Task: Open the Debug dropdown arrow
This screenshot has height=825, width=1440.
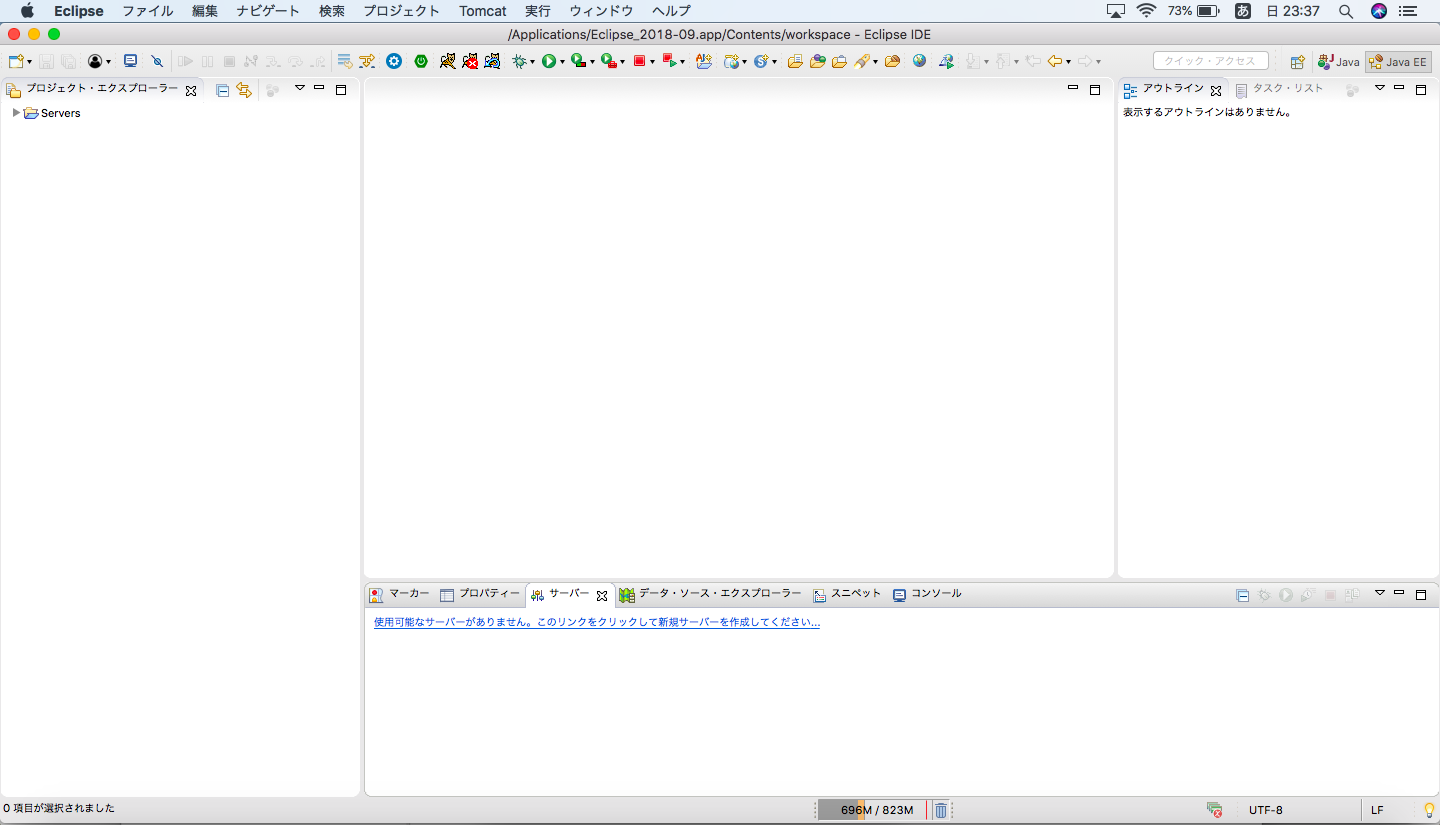Action: tap(533, 62)
